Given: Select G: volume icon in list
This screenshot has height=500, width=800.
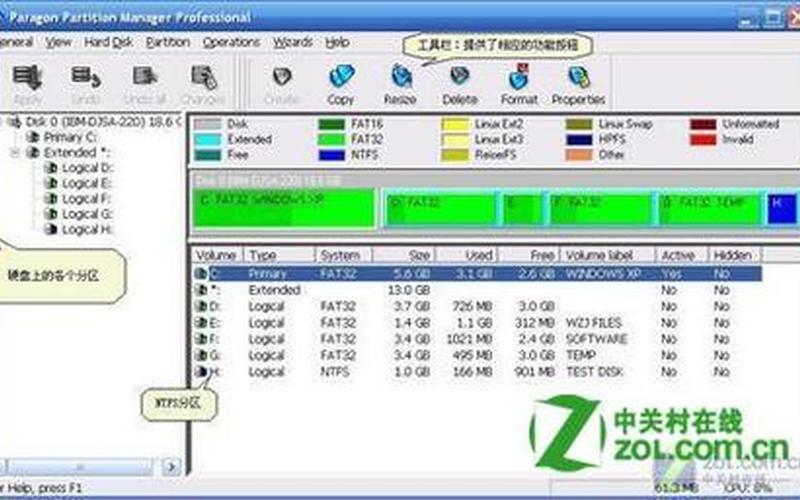Looking at the screenshot, I should point(201,356).
